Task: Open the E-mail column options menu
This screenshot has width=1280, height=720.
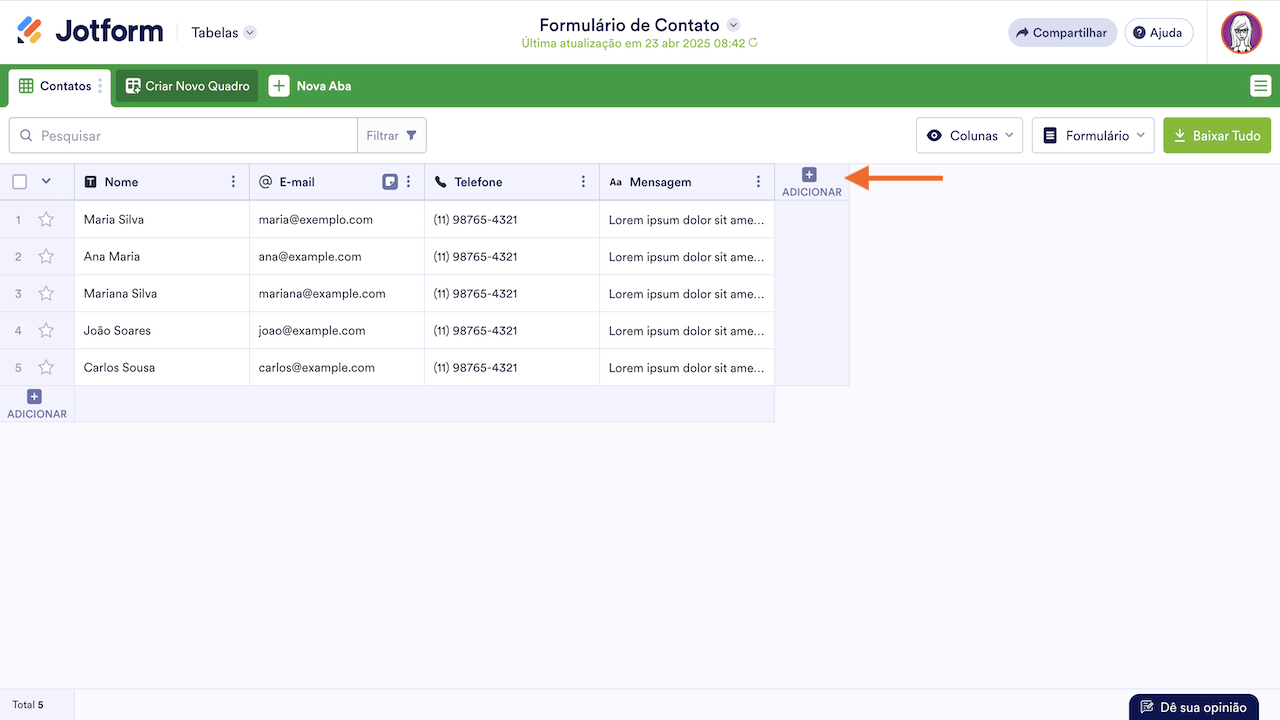Action: coord(408,182)
